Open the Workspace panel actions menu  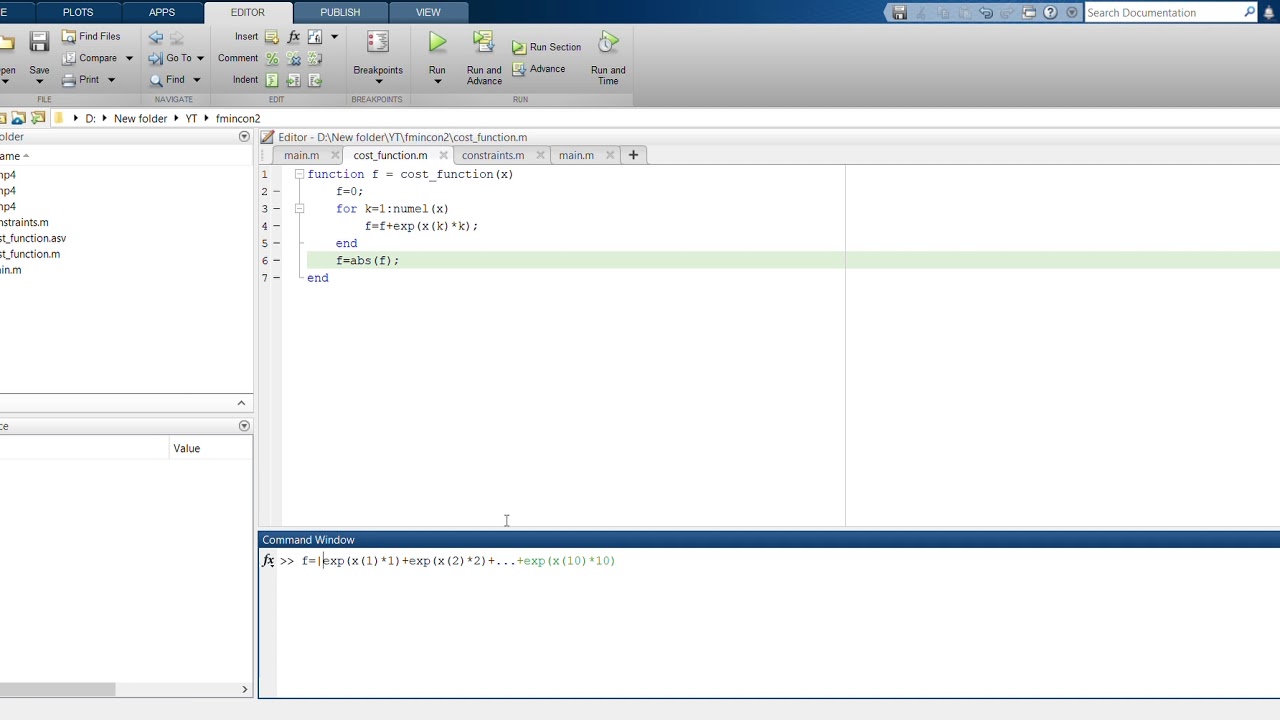click(x=244, y=426)
